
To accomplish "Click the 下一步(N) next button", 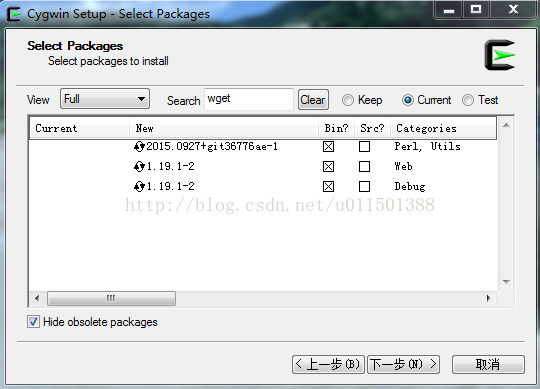I will tap(403, 364).
